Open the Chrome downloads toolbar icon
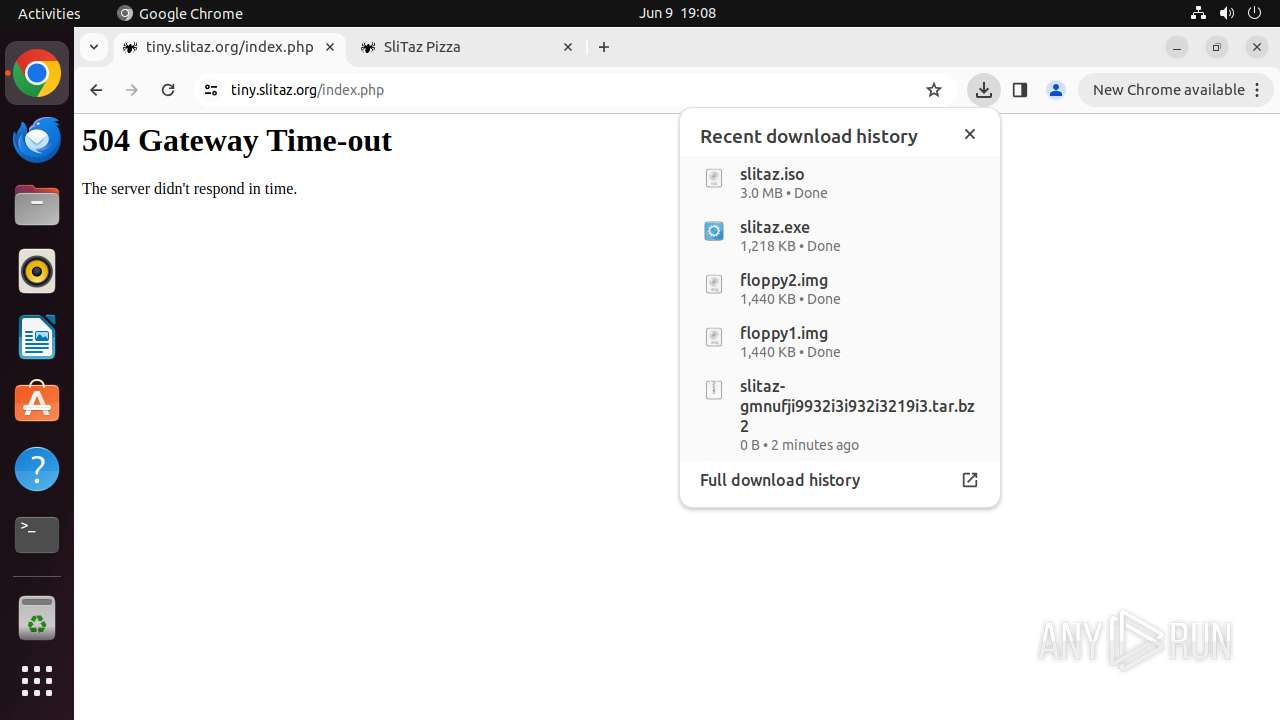The width and height of the screenshot is (1280, 720). click(984, 90)
